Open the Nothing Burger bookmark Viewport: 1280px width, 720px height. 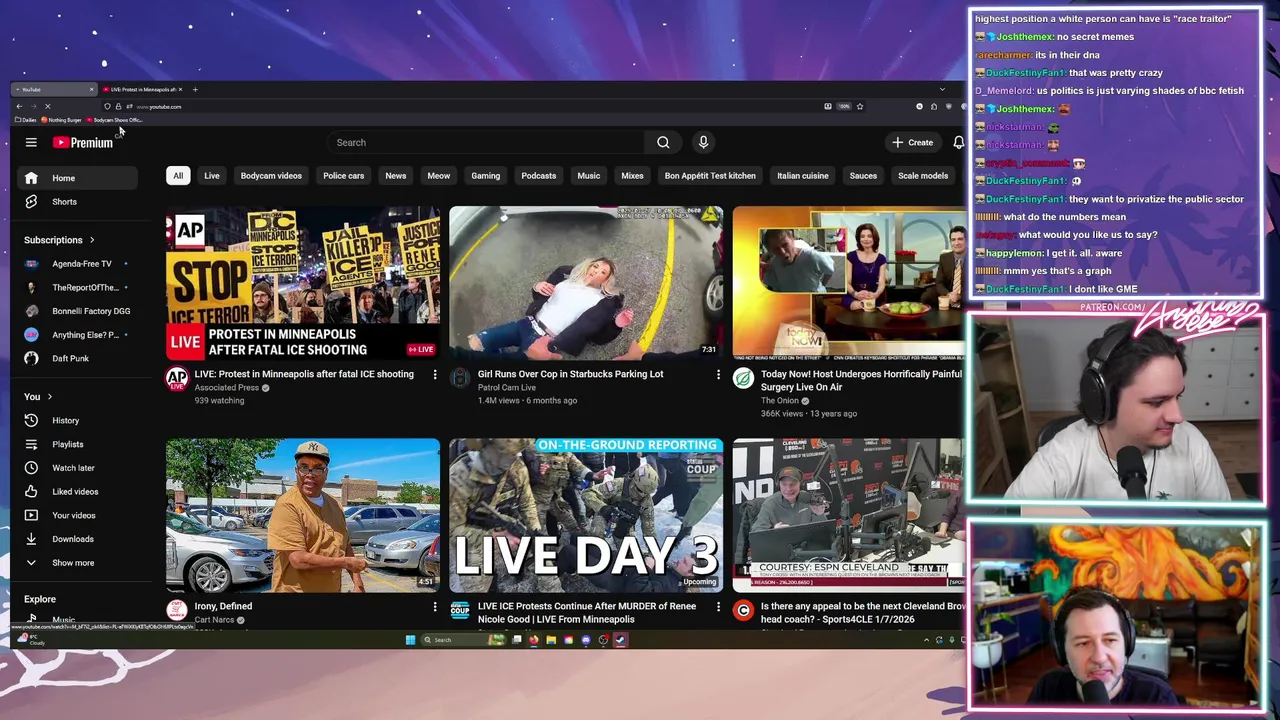click(x=61, y=120)
